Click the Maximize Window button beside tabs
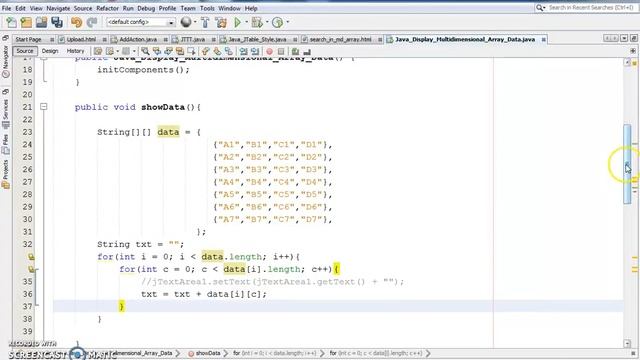This screenshot has height=360, width=640. (x=633, y=38)
